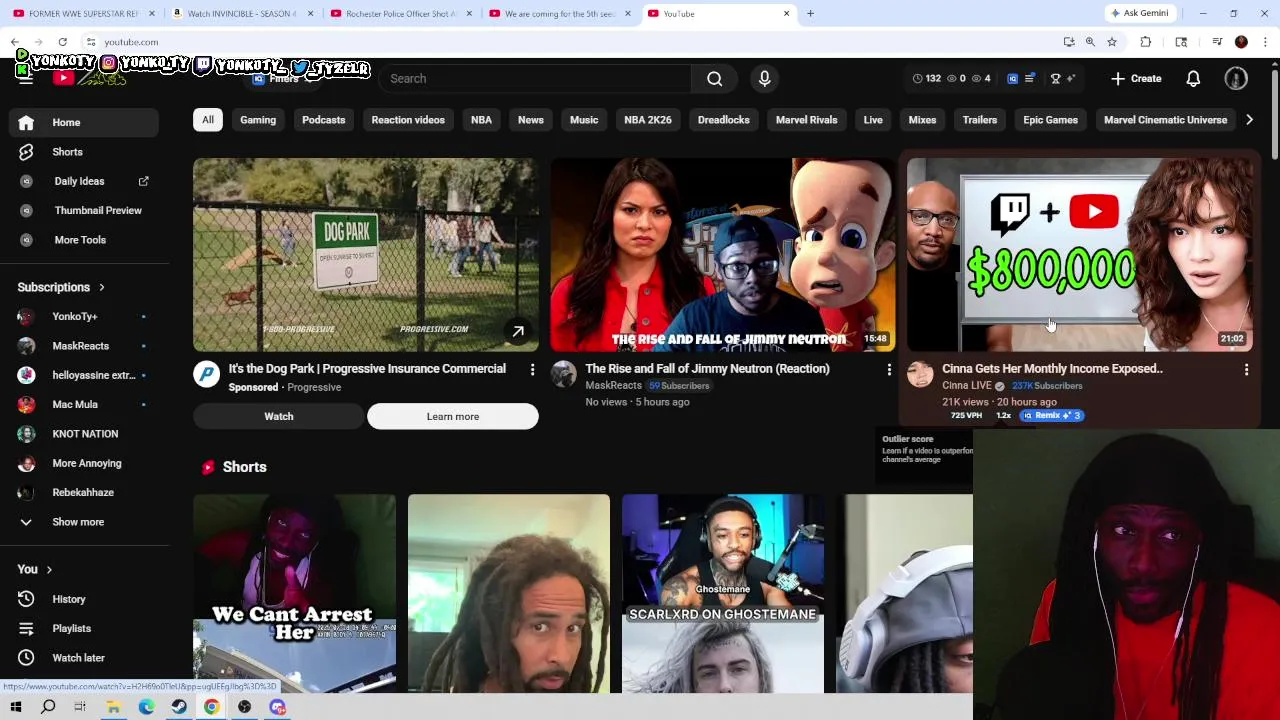This screenshot has height=720, width=1280.
Task: Select the NBA 2K26 chip
Action: click(x=648, y=120)
